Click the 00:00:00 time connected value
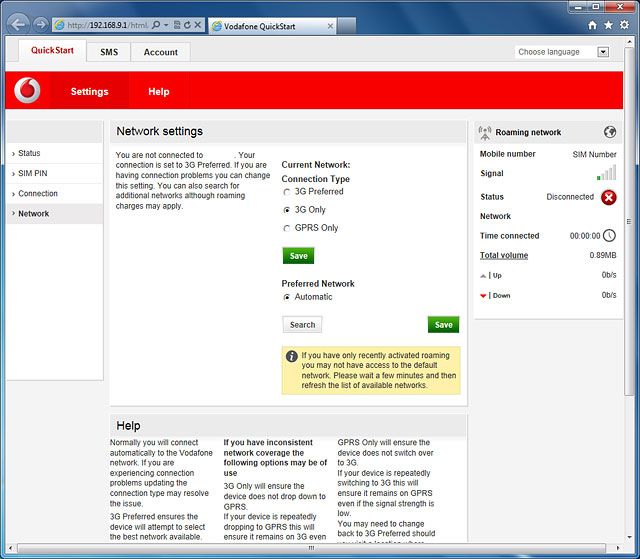640x559 pixels. pos(585,236)
